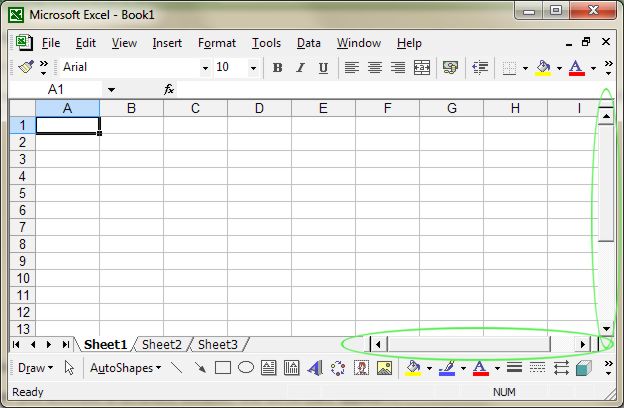624x408 pixels.
Task: Toggle Underline formatting
Action: [x=323, y=68]
